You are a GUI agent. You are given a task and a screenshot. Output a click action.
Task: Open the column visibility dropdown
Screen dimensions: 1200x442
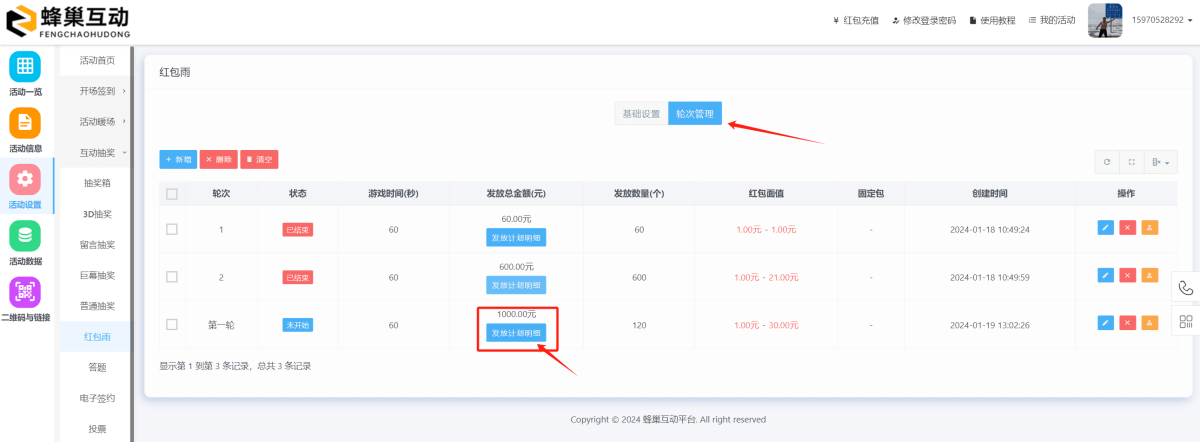(x=1160, y=161)
